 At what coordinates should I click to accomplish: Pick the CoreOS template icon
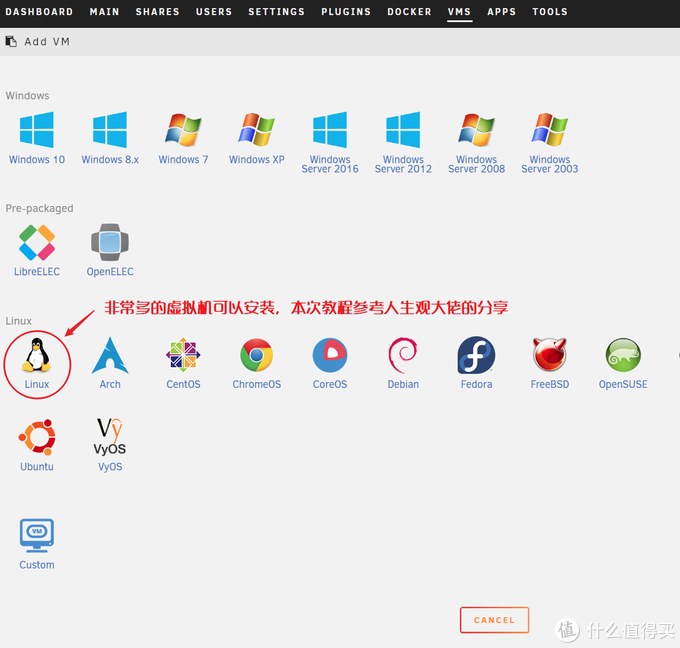[330, 355]
